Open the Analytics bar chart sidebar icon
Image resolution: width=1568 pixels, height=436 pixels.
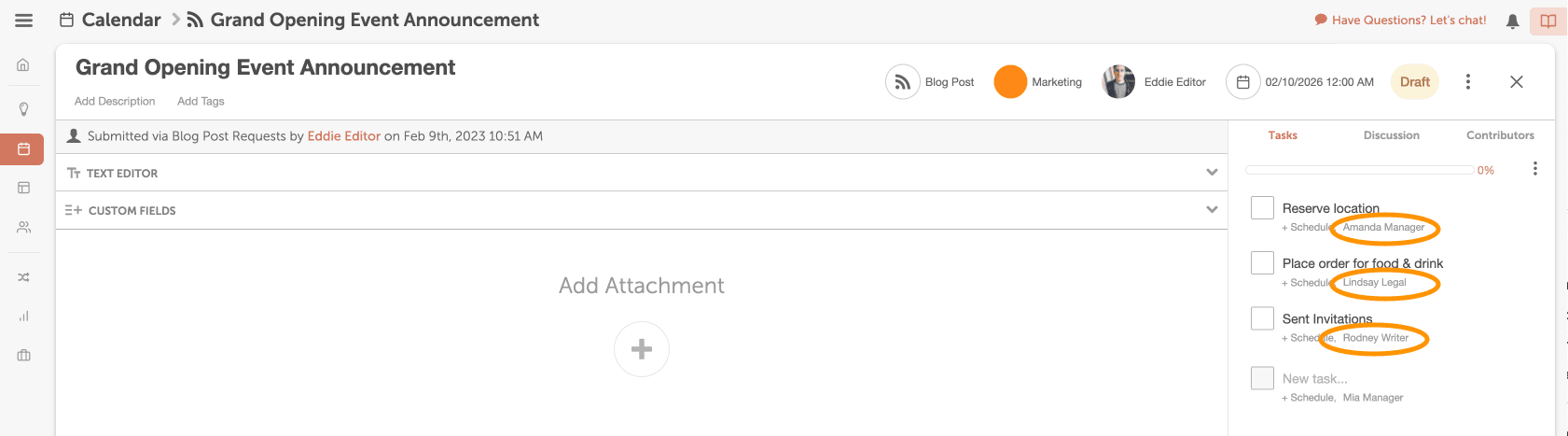[x=23, y=316]
